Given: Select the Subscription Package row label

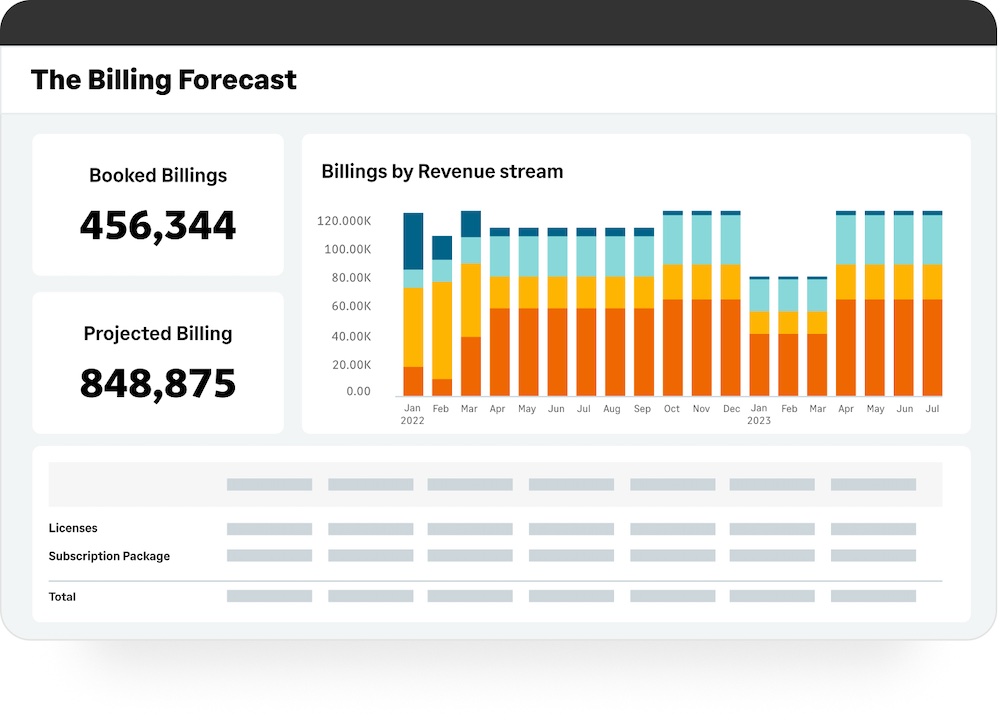Looking at the screenshot, I should pos(109,556).
